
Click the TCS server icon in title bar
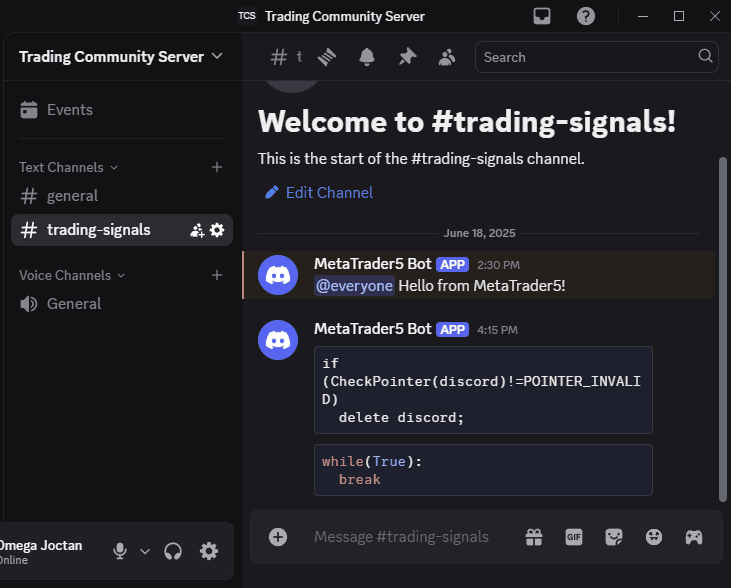pos(247,16)
